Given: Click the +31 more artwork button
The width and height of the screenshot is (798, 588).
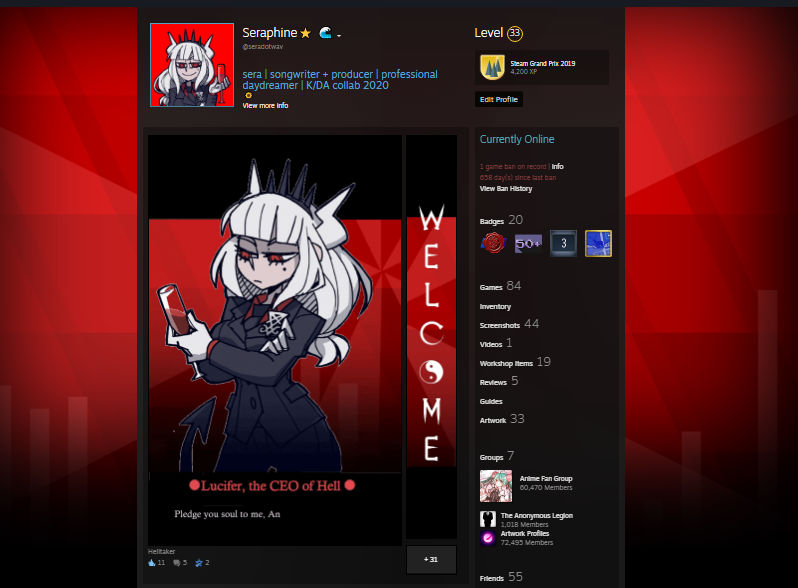Looking at the screenshot, I should point(431,559).
